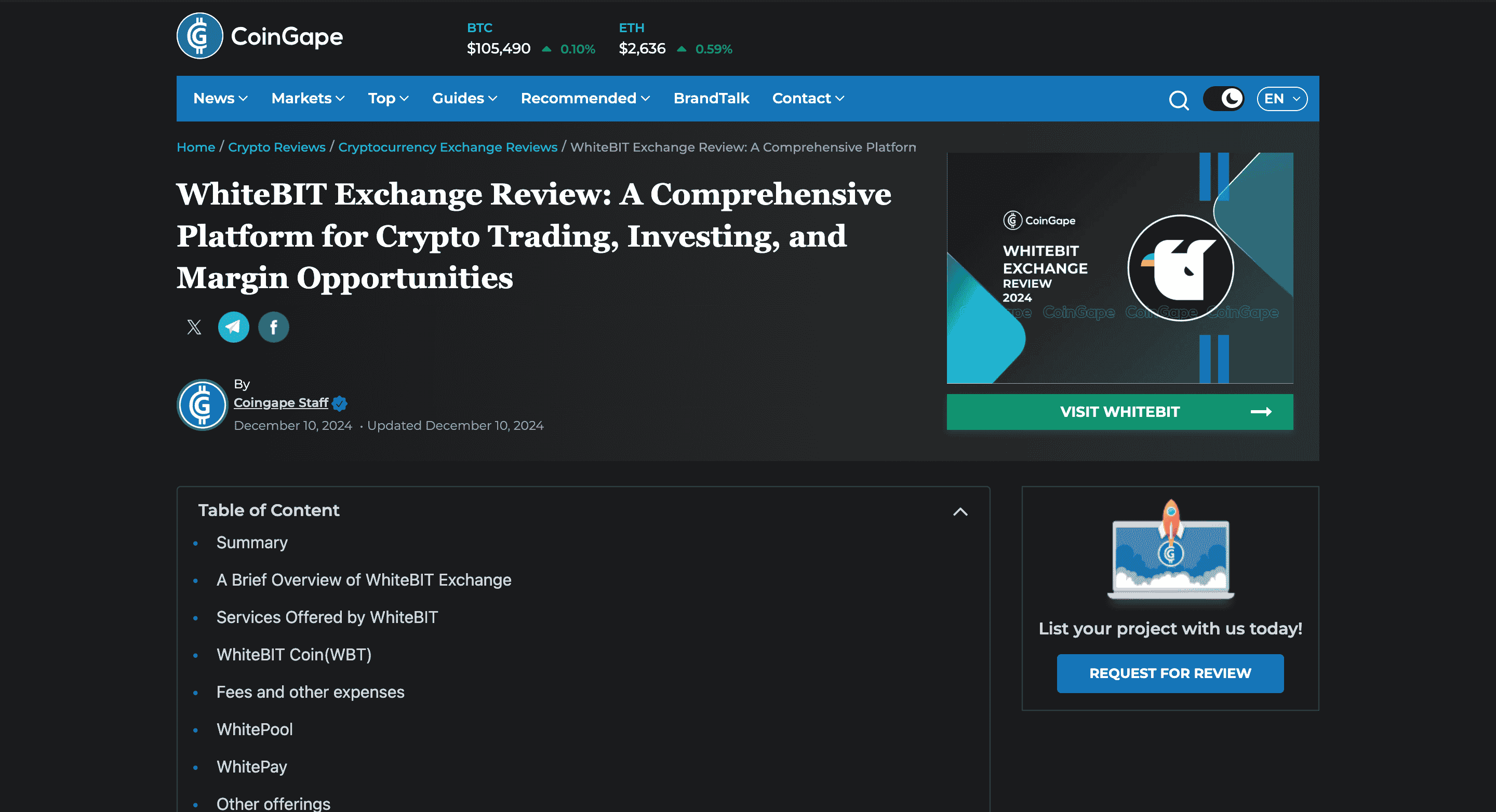Click the December 10, 2024 publish date
This screenshot has width=1496, height=812.
point(292,425)
